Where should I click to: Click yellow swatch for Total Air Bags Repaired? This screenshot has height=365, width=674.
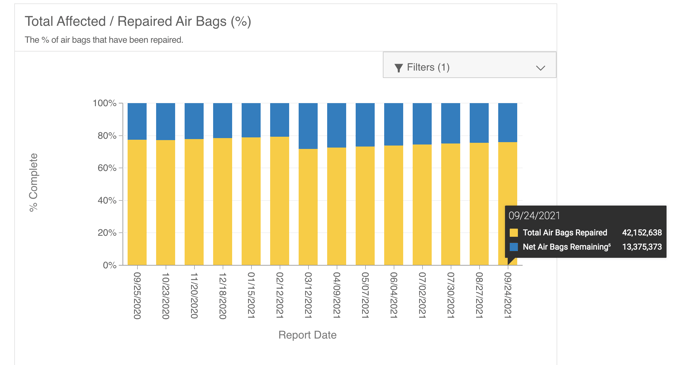click(x=514, y=233)
